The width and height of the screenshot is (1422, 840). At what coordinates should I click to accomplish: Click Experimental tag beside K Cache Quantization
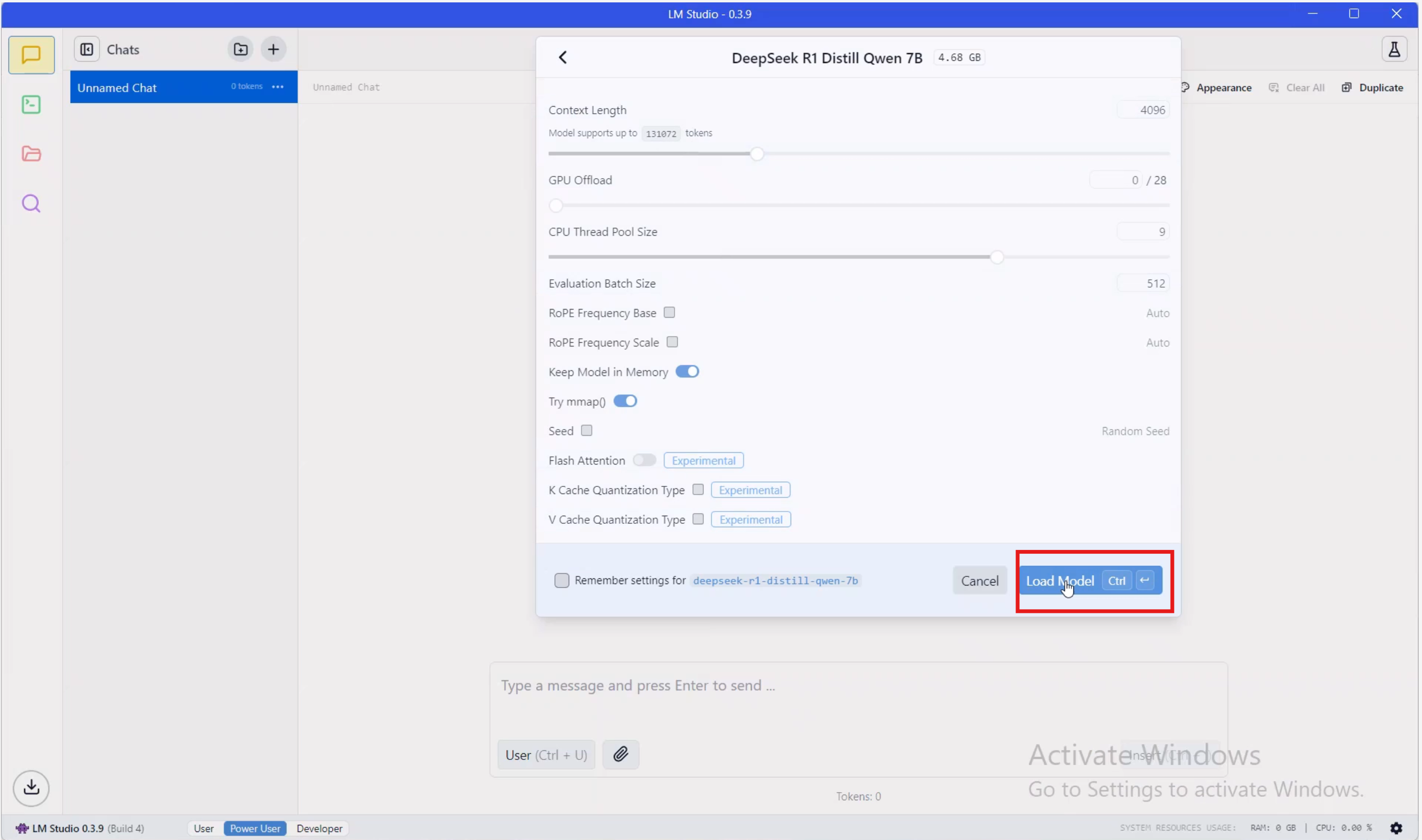click(750, 490)
